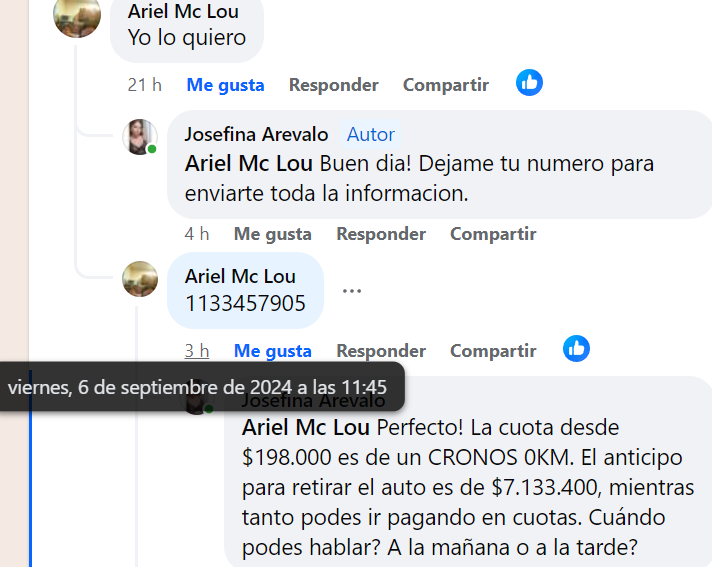Open three-dots options beside Ariel's number comment
This screenshot has width=712, height=567.
[x=352, y=291]
